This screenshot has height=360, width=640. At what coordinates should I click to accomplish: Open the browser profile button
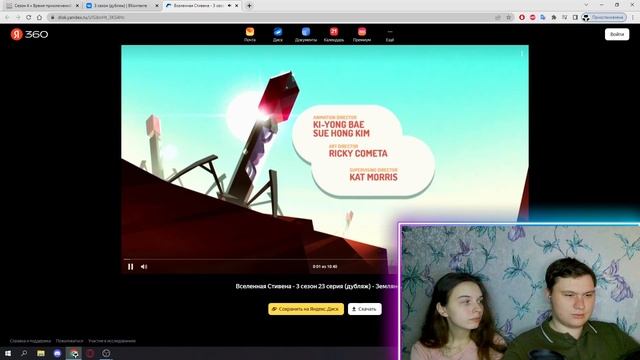coord(604,18)
